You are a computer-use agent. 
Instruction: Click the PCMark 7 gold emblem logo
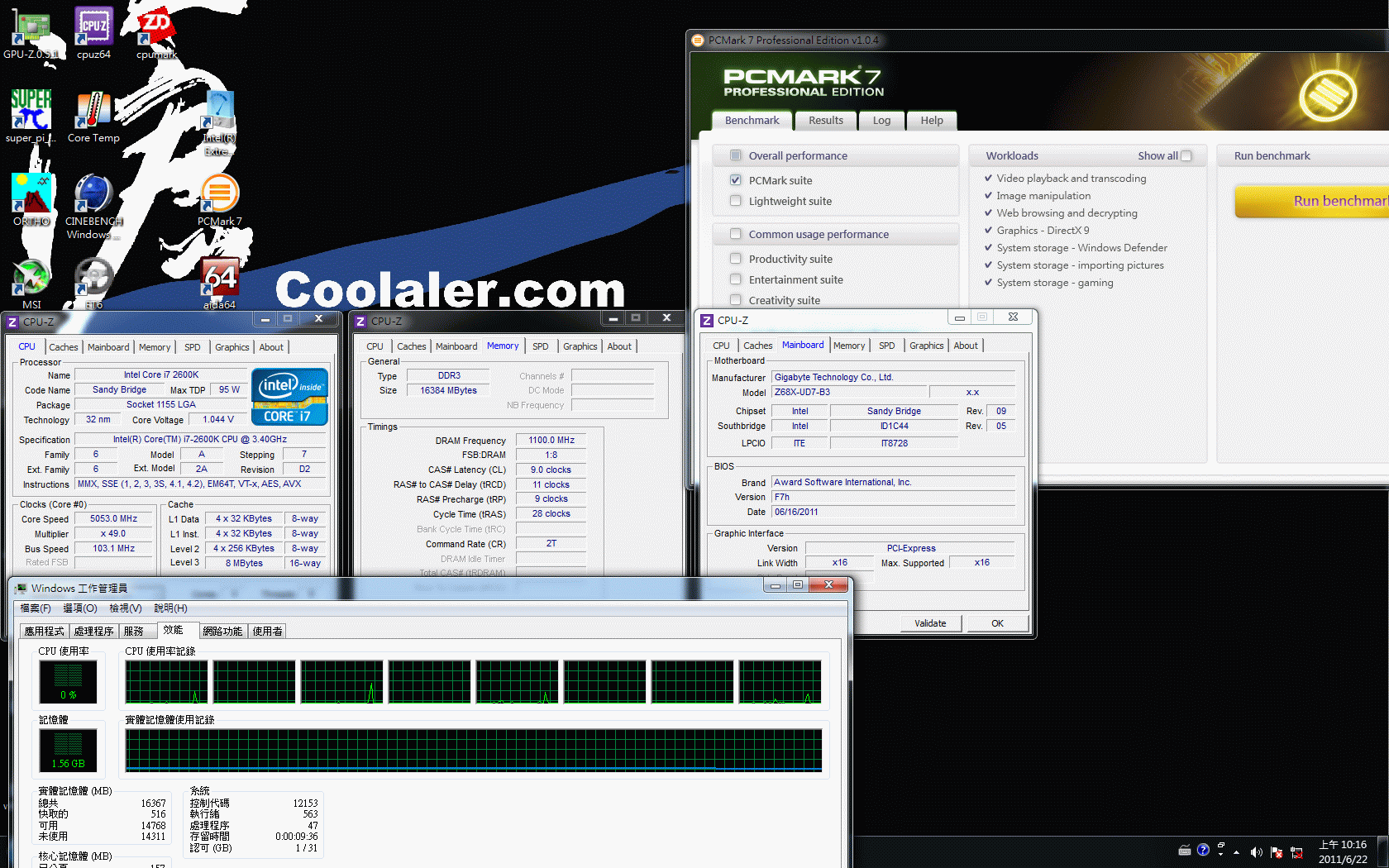point(1328,95)
